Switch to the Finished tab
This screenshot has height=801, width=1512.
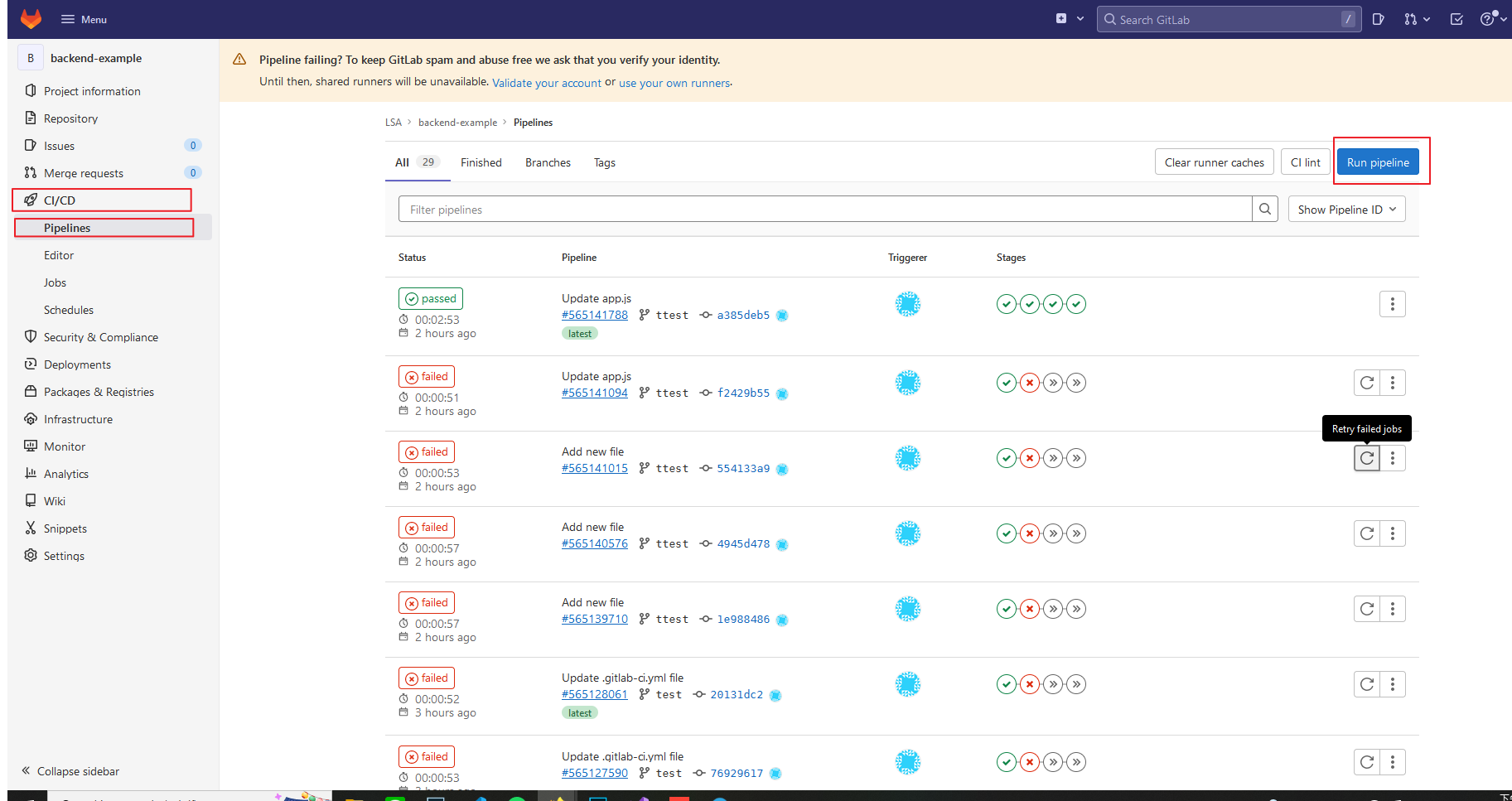tap(481, 162)
